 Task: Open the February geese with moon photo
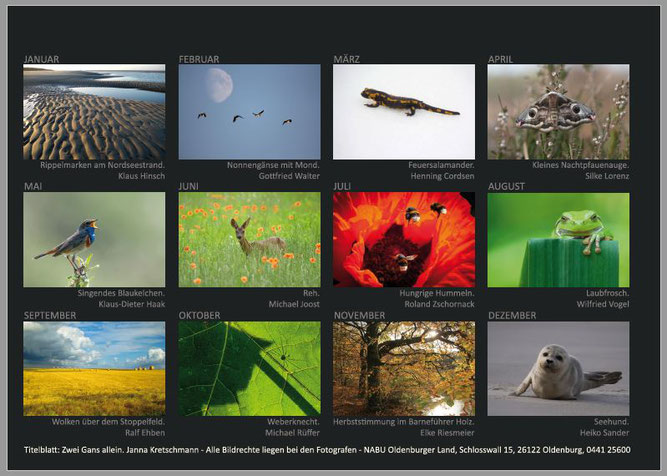coord(249,112)
